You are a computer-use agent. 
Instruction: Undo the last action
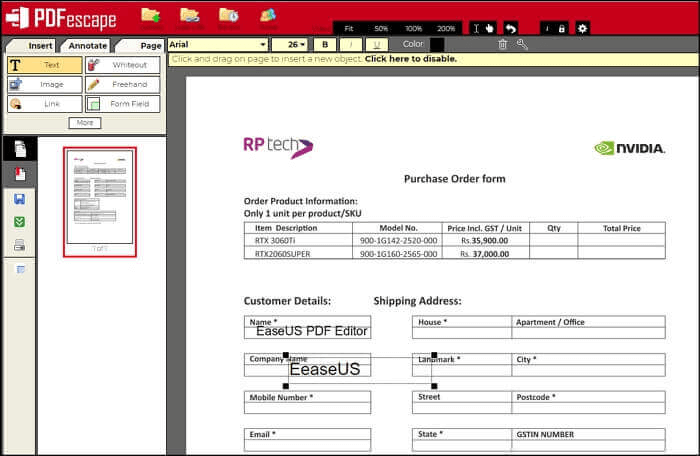pyautogui.click(x=511, y=28)
